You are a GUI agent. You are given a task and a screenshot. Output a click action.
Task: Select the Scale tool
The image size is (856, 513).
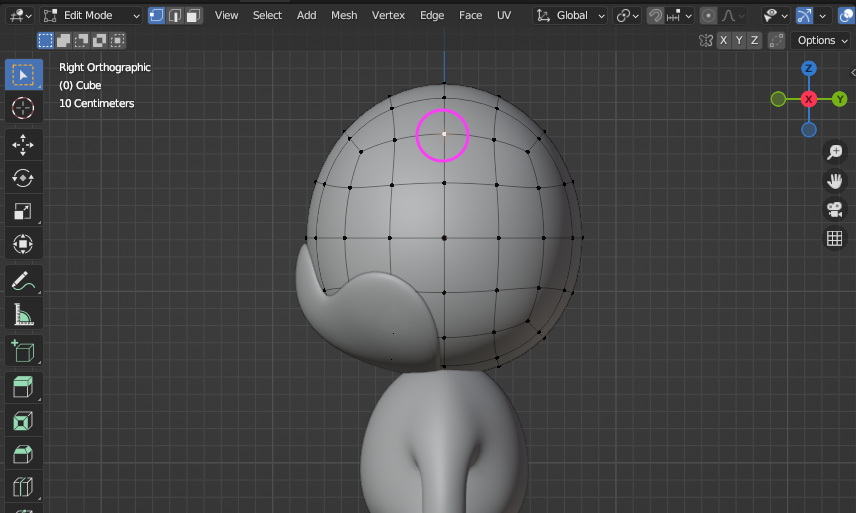pos(23,211)
